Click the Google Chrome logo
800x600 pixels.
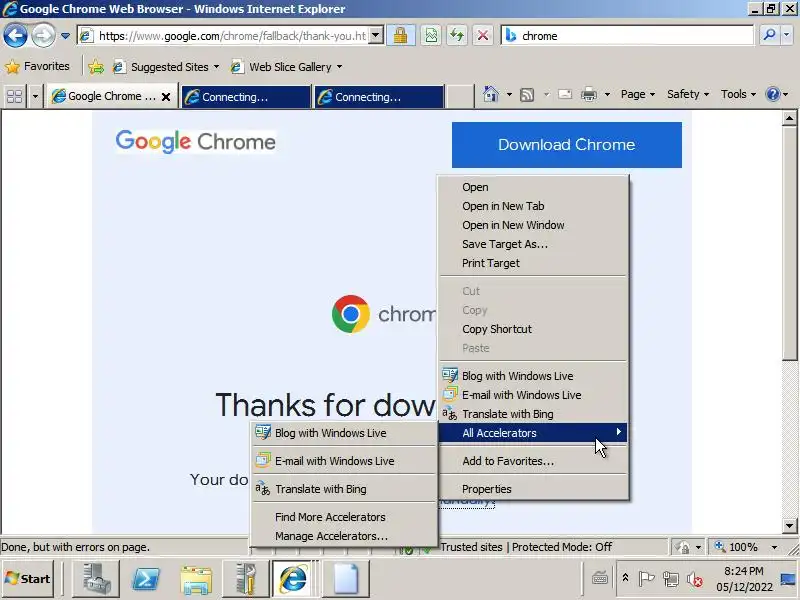195,141
